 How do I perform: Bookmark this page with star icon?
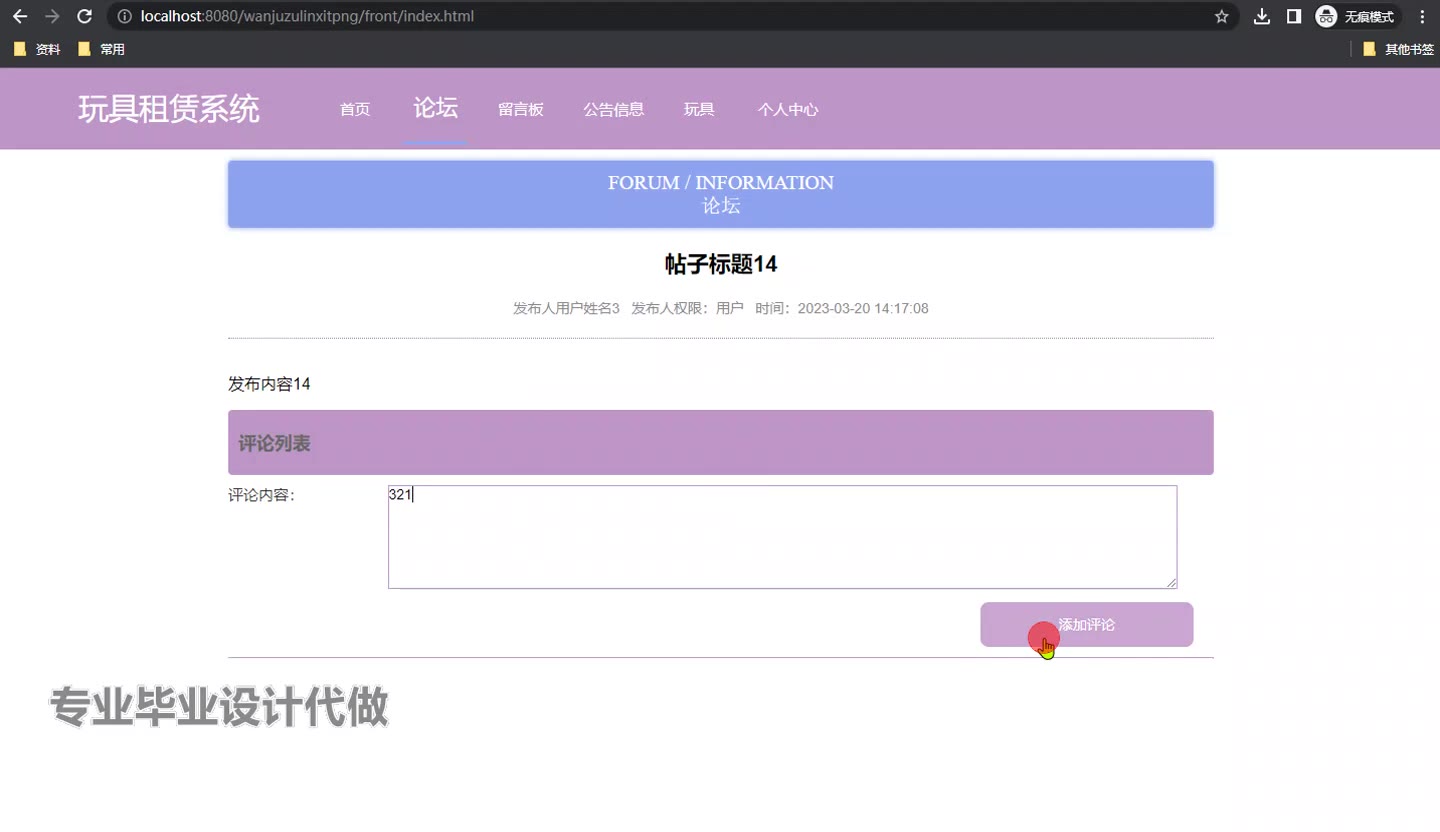tap(1221, 16)
